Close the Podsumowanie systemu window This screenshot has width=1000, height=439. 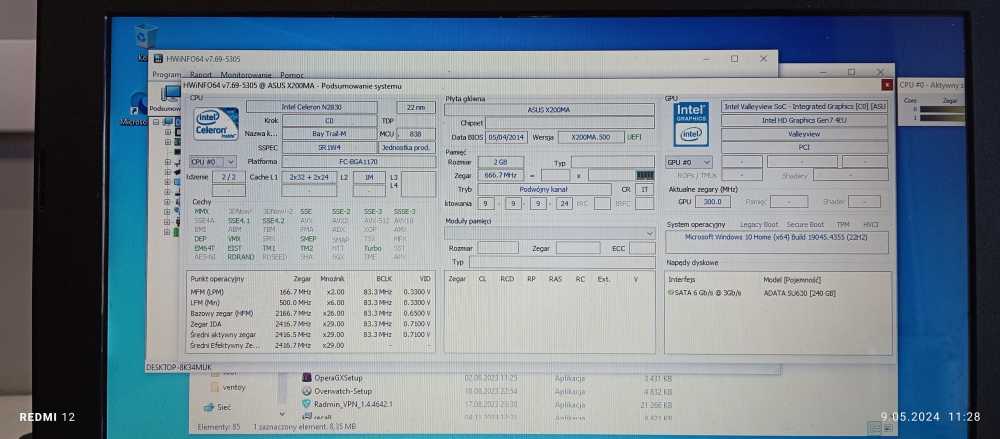pyautogui.click(x=886, y=86)
